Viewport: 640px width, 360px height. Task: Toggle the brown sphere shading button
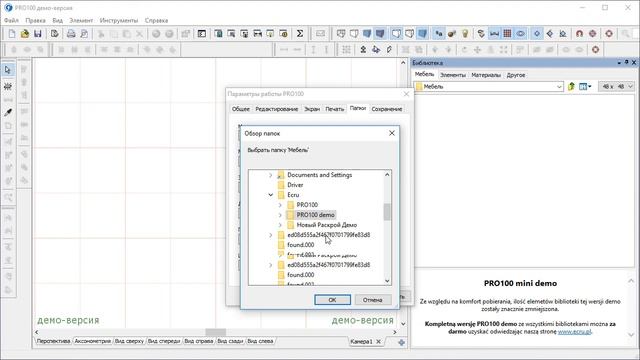[452, 33]
